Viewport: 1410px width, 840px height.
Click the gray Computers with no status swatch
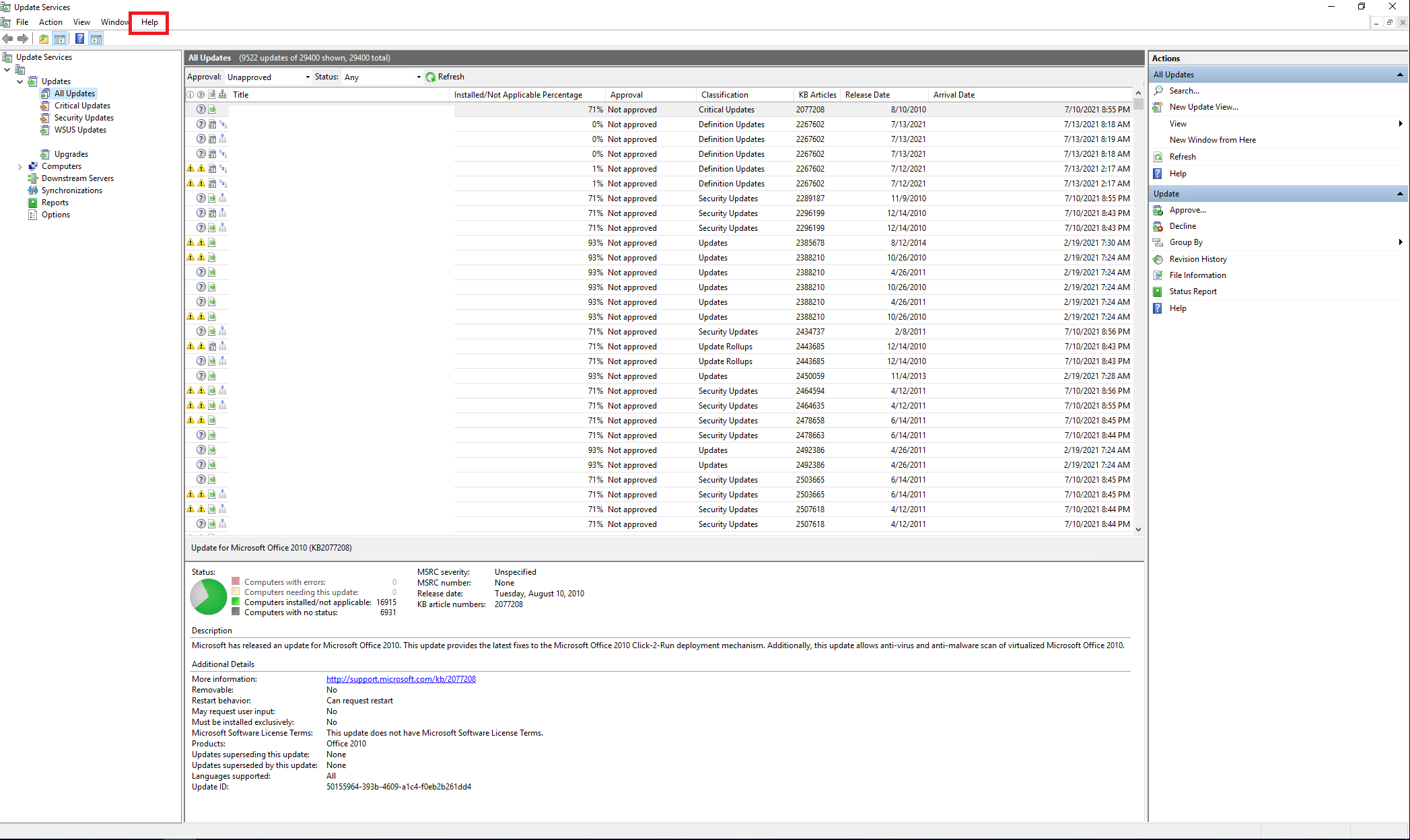[236, 611]
